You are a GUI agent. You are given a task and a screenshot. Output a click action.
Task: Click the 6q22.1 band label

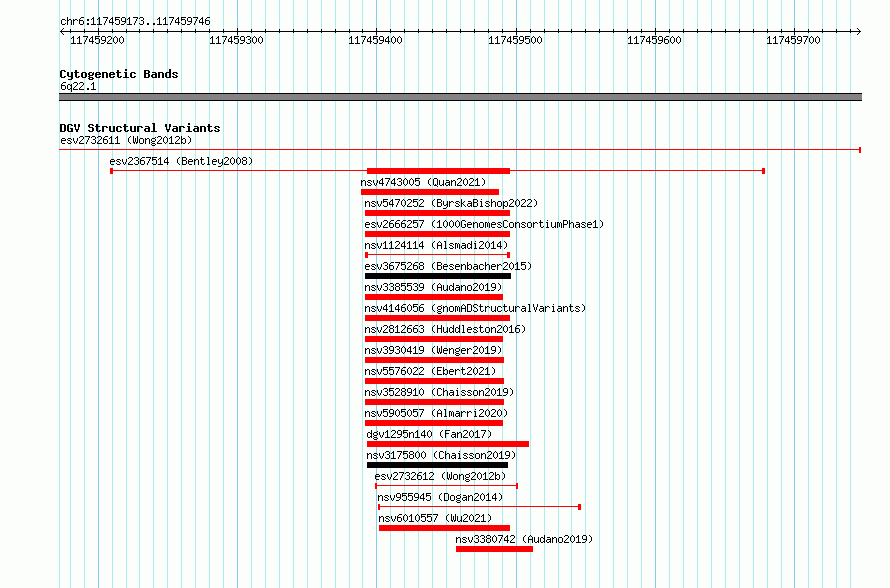[x=78, y=86]
